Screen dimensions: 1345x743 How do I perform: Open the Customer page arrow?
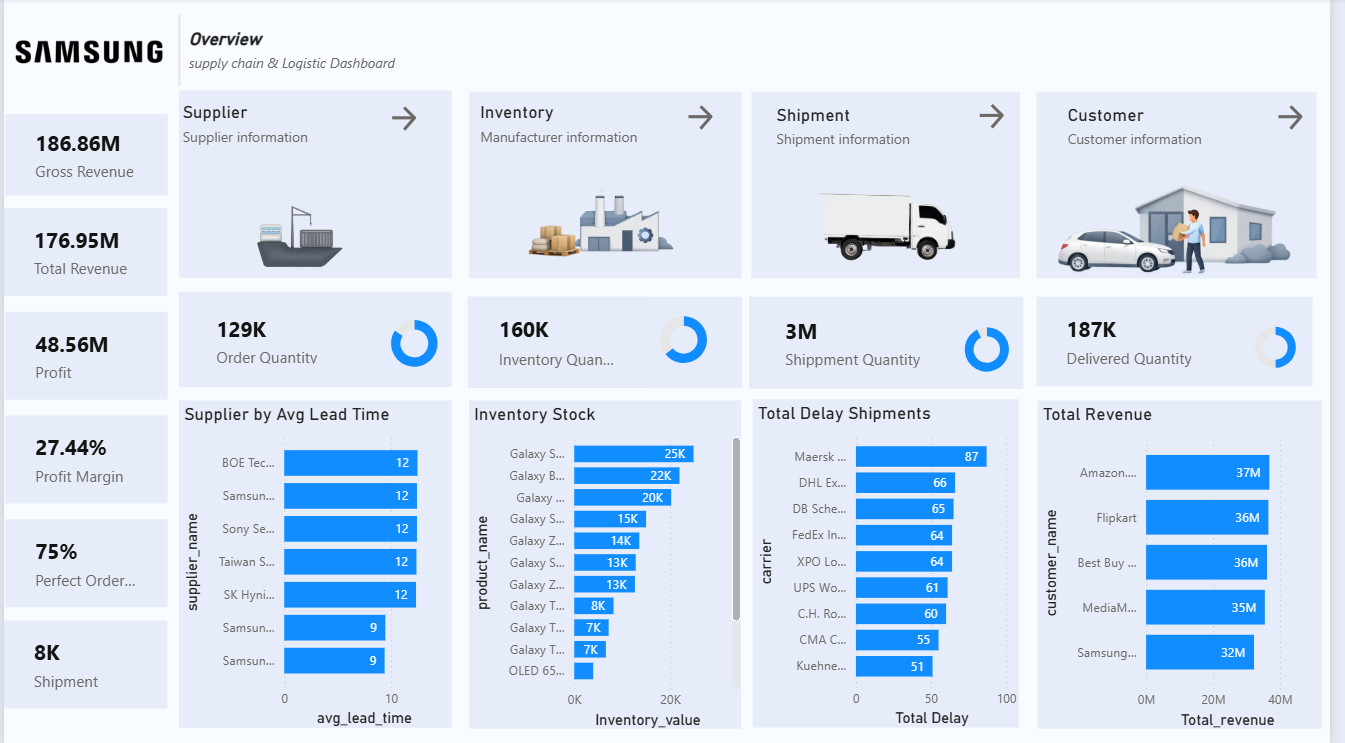point(1290,118)
